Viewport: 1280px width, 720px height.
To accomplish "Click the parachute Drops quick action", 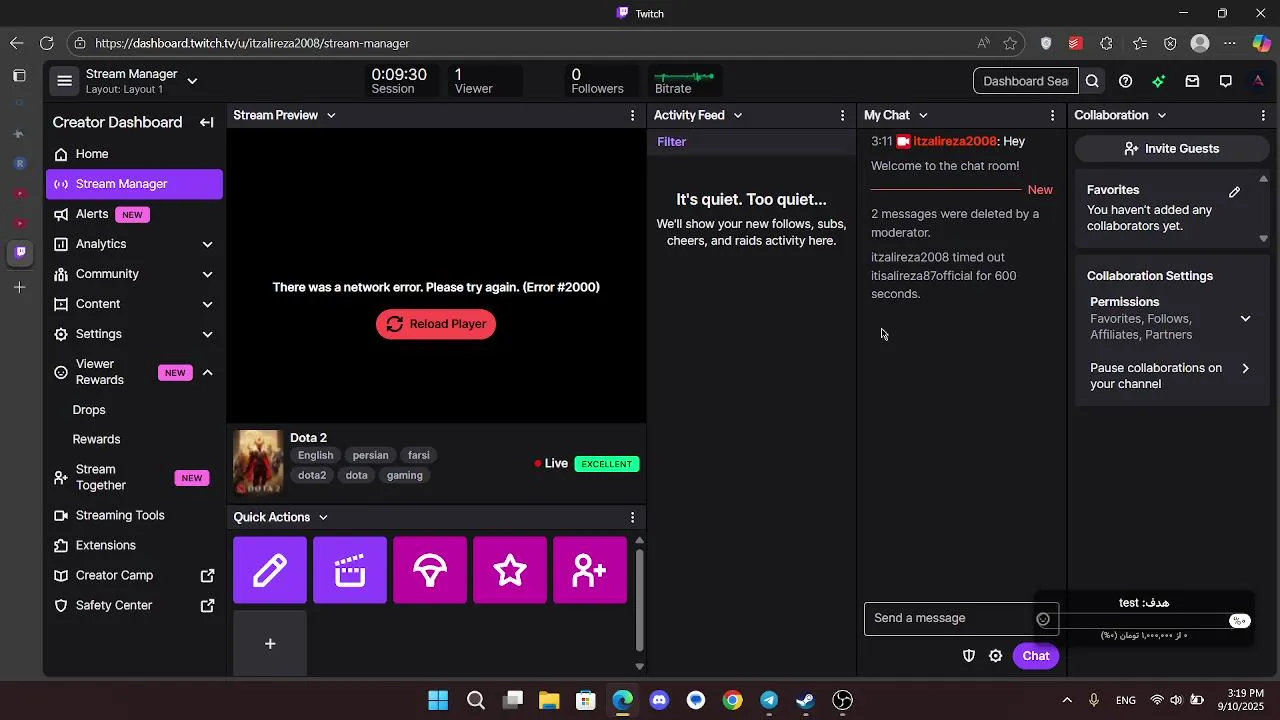I will (430, 570).
